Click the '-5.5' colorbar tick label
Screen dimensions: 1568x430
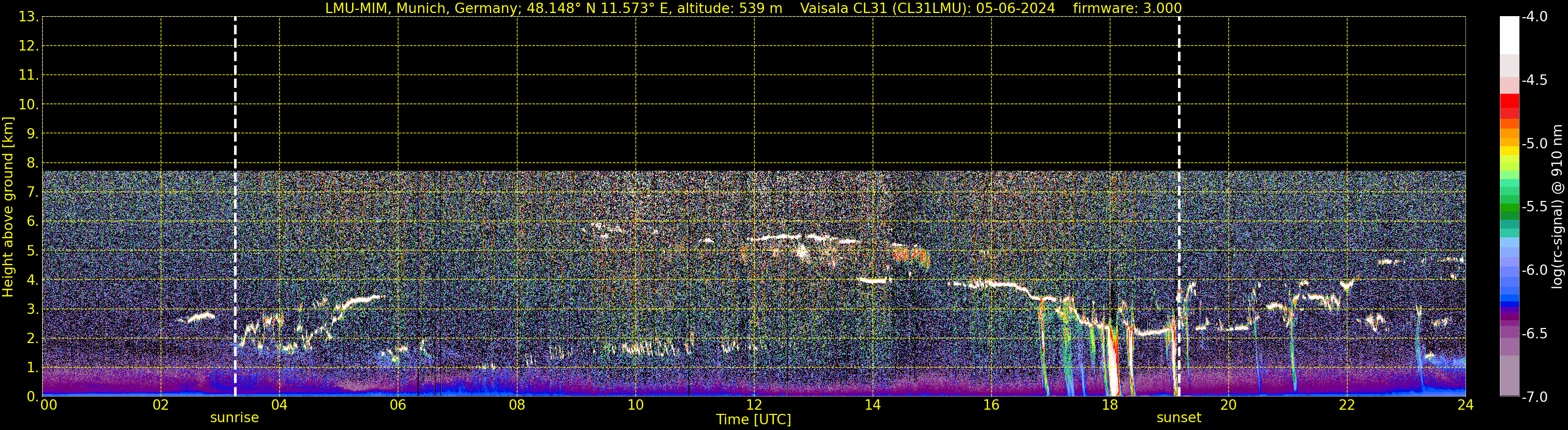tap(1535, 207)
